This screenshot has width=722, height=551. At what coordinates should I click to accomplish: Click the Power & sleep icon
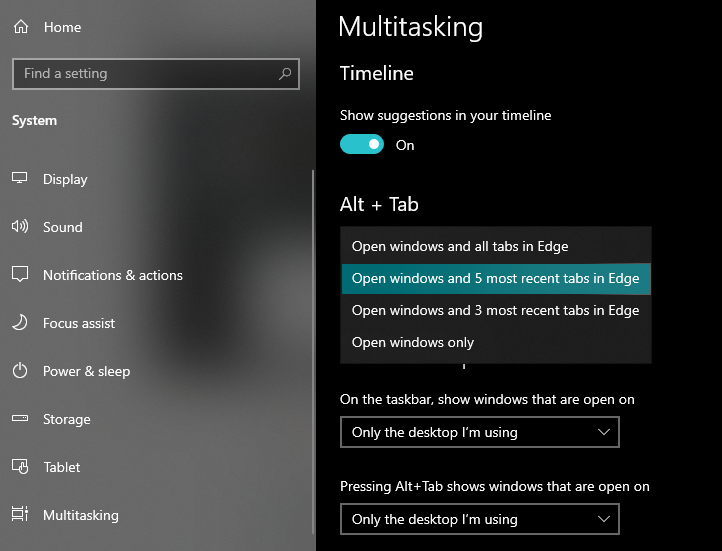coord(20,371)
